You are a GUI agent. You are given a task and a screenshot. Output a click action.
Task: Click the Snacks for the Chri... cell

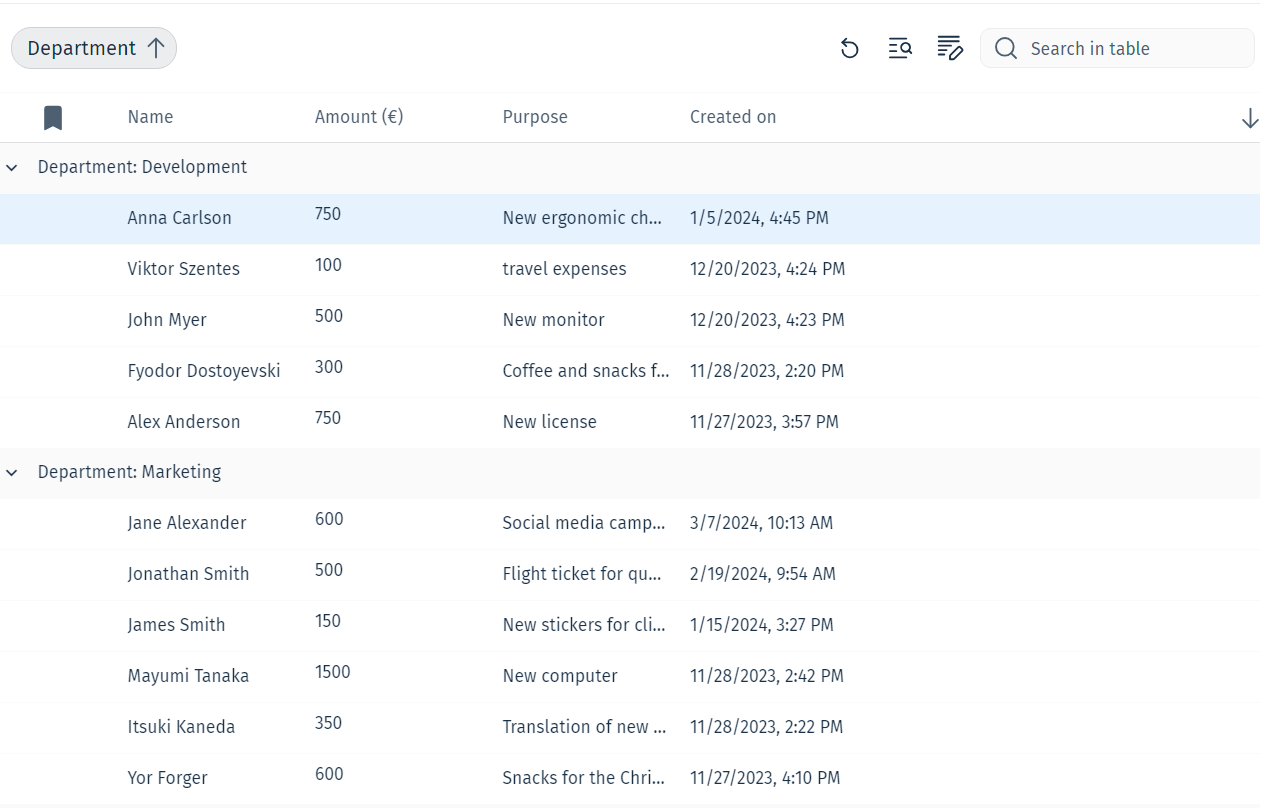click(x=584, y=778)
